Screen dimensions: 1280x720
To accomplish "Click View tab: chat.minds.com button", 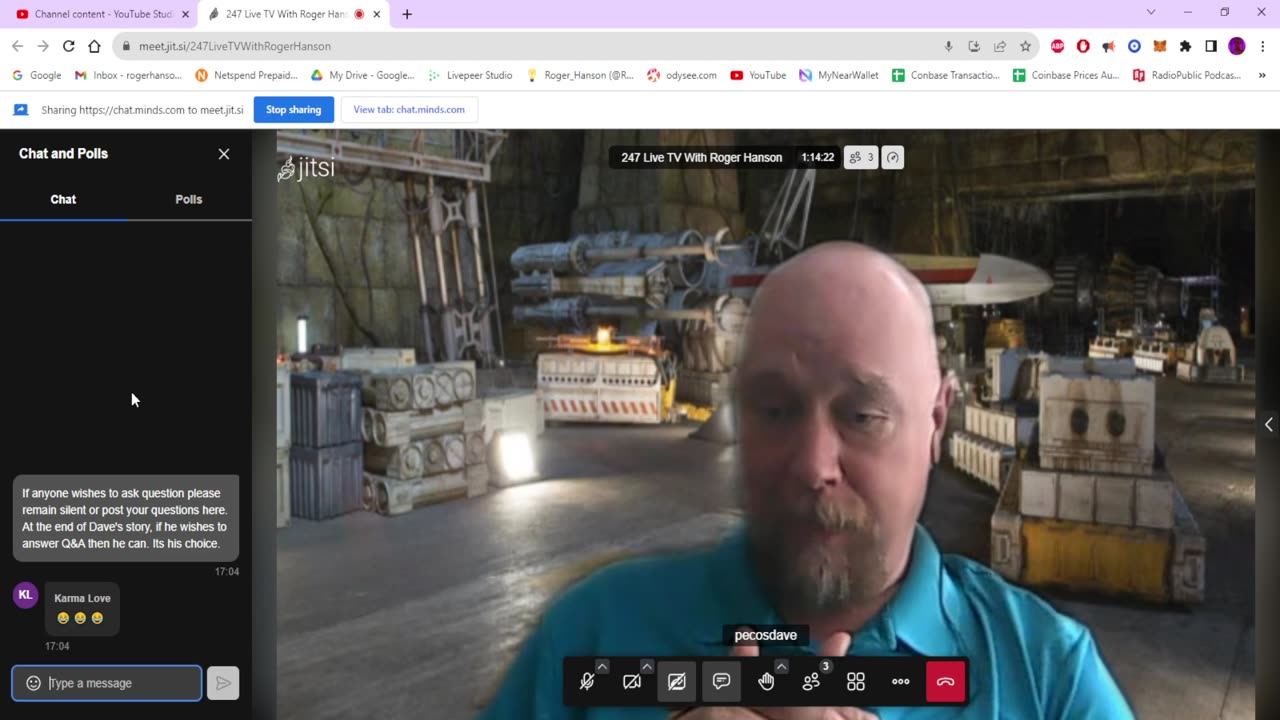I will coord(409,110).
